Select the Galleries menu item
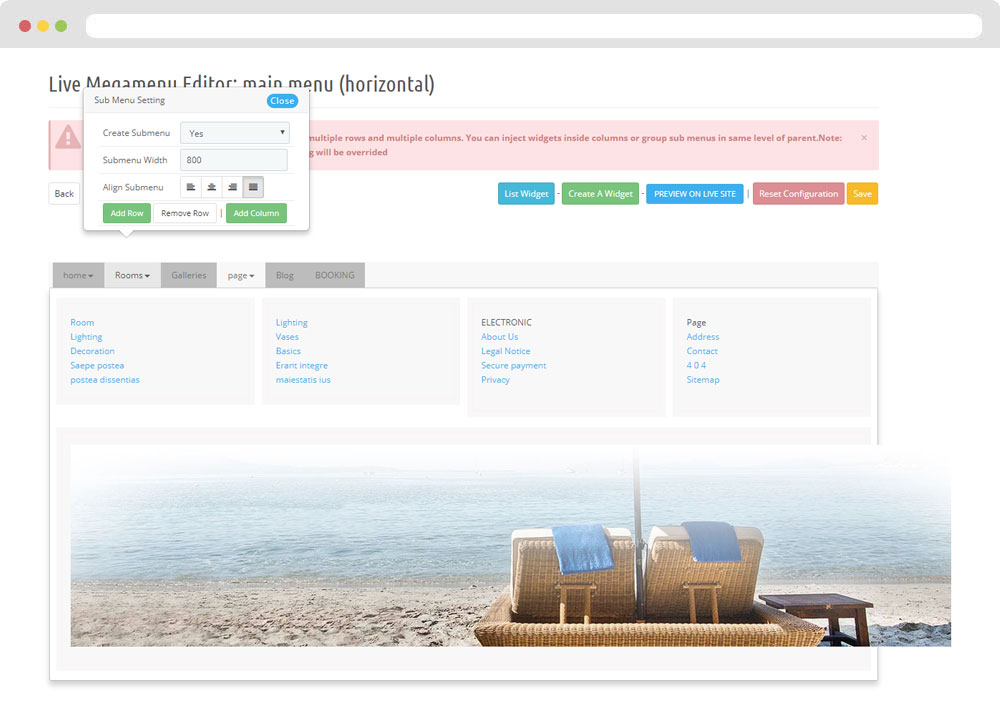The width and height of the screenshot is (1000, 726). tap(189, 275)
